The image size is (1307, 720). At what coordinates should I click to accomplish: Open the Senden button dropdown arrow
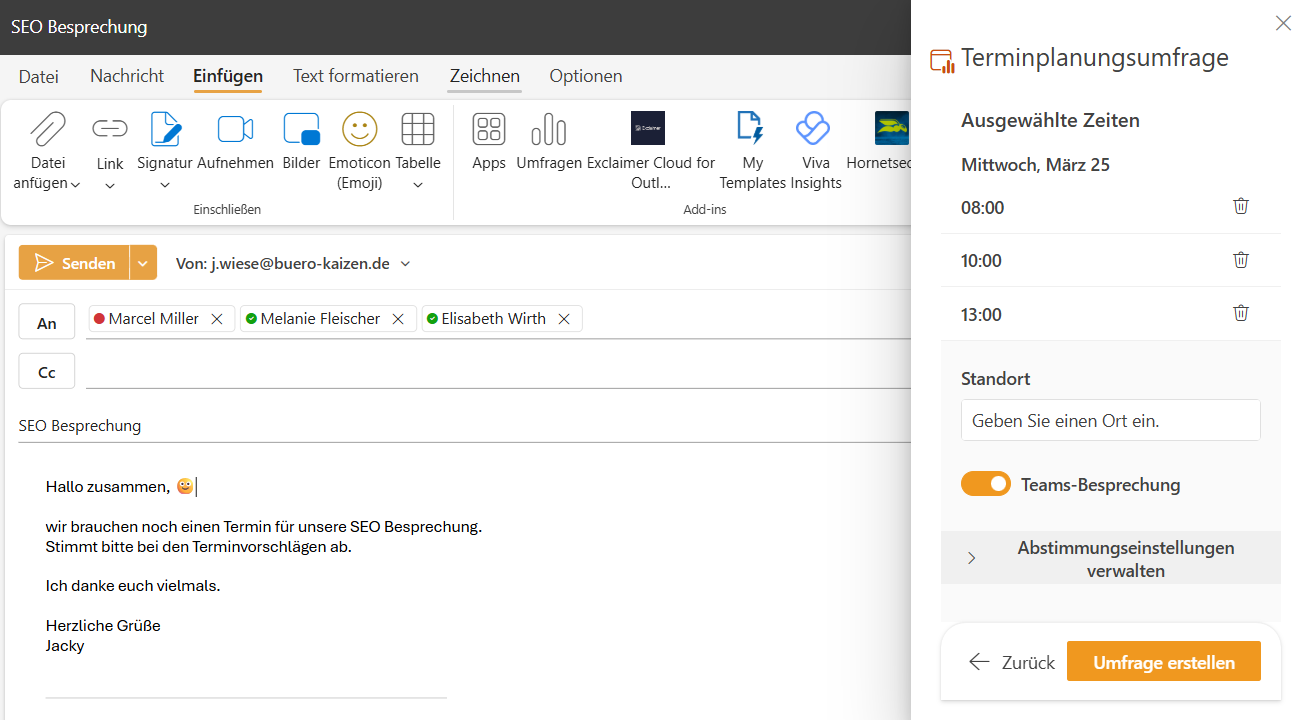[x=144, y=263]
